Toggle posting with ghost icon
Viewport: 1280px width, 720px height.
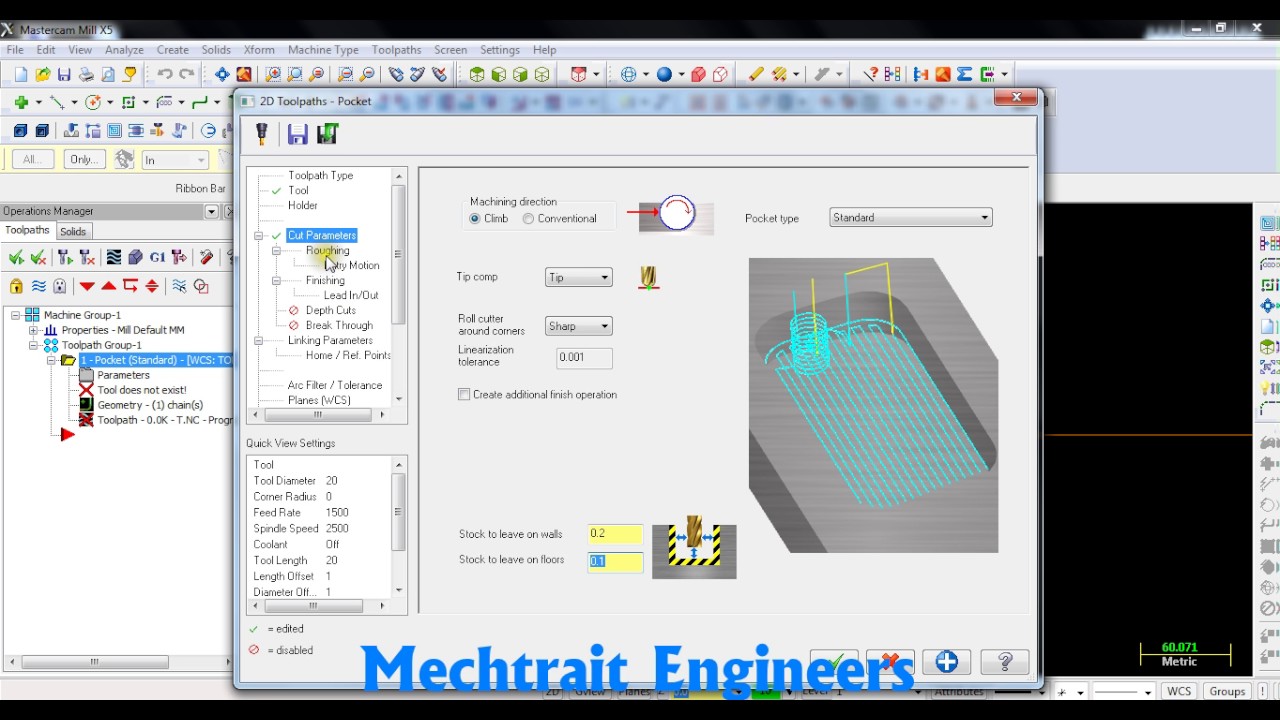tap(60, 286)
